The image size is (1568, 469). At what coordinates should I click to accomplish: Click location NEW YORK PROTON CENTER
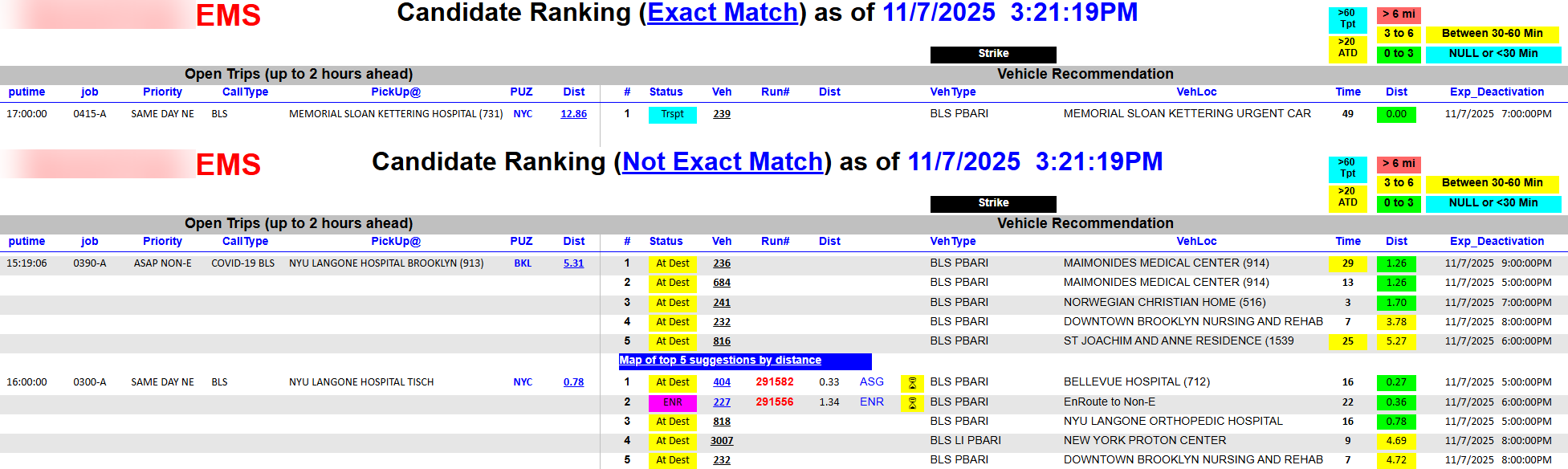pyautogui.click(x=1145, y=441)
